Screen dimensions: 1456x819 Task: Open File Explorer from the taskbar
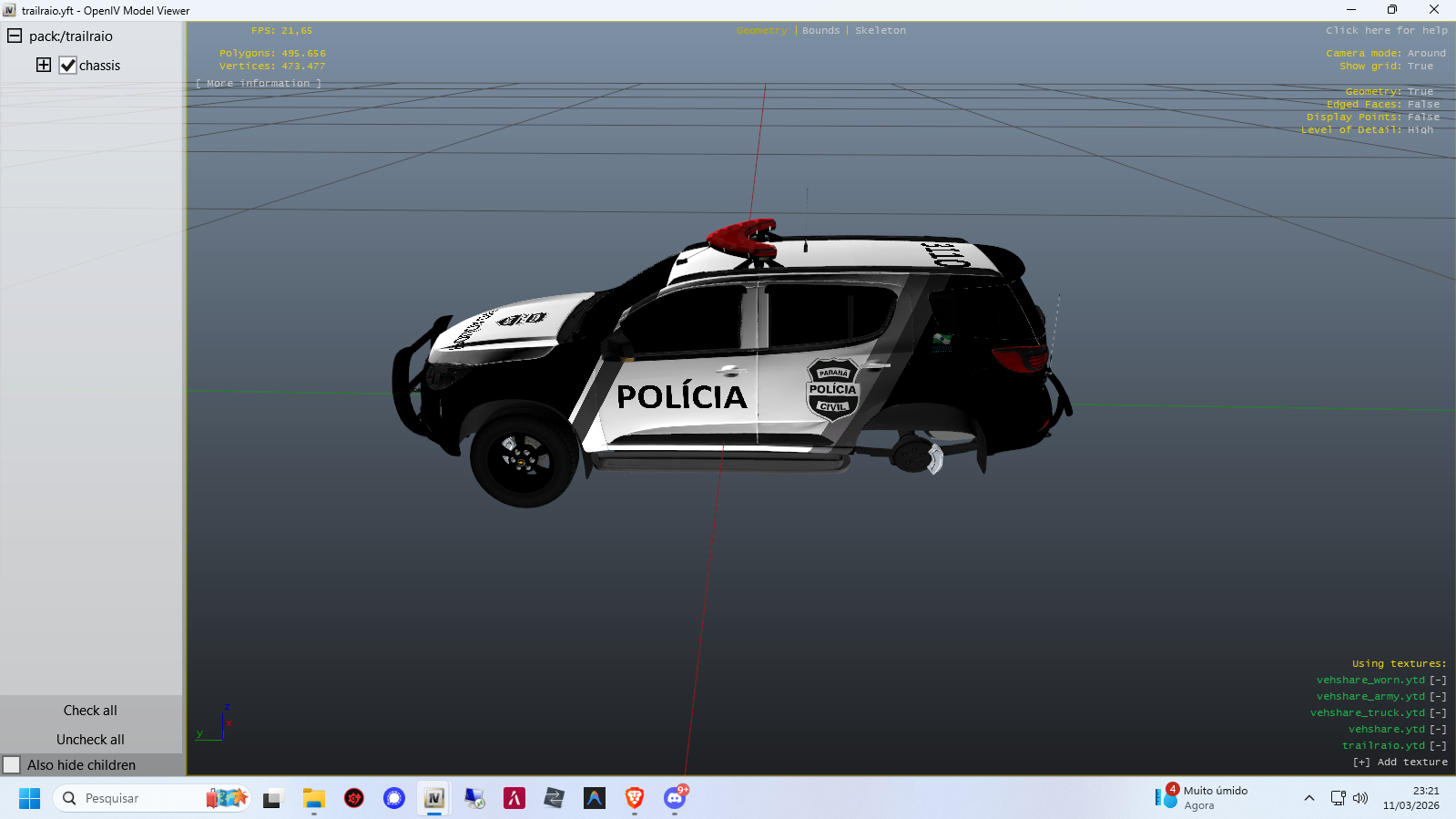pos(314,799)
